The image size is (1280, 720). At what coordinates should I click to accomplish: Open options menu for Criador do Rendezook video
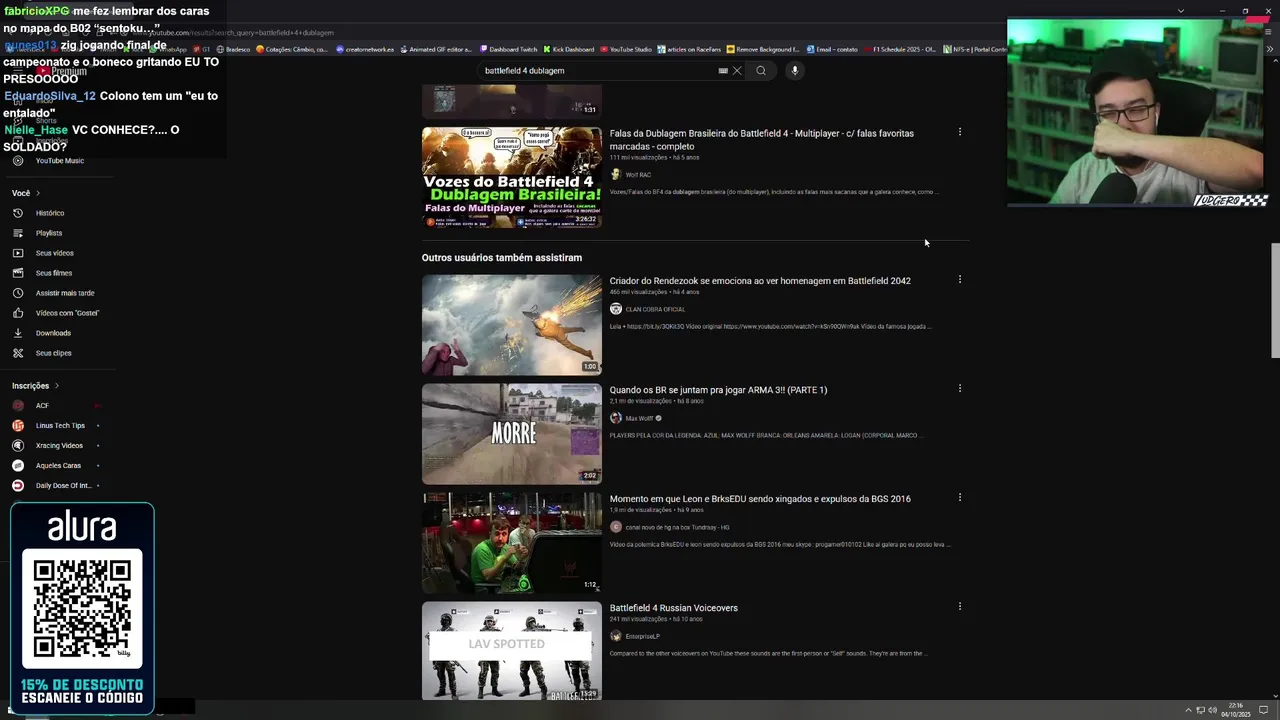tap(960, 280)
